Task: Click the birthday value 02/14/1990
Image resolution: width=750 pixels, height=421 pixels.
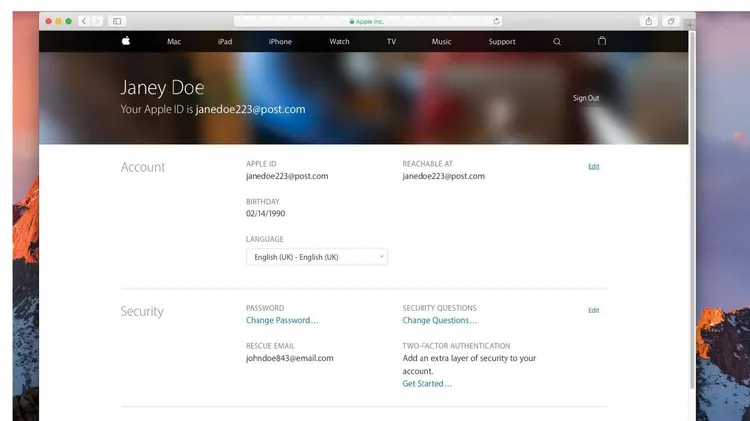Action: coord(265,214)
